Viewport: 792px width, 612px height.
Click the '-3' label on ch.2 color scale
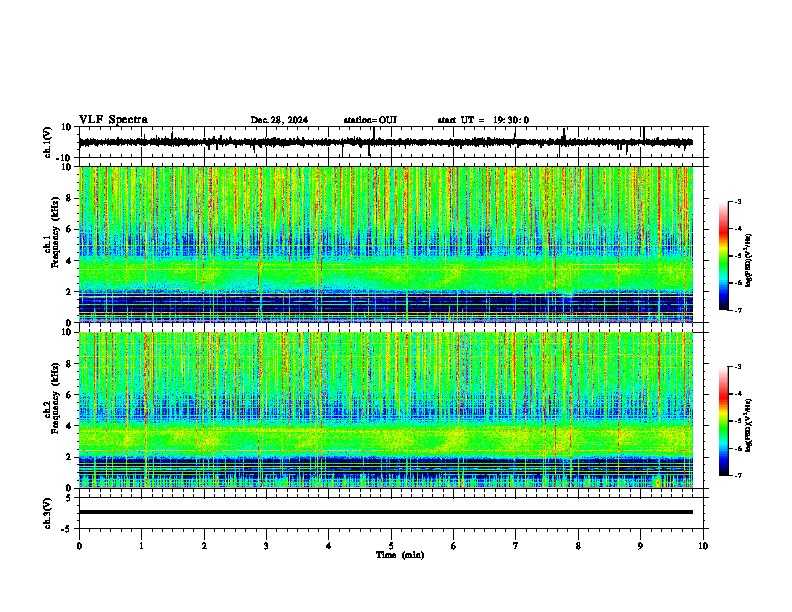click(738, 367)
